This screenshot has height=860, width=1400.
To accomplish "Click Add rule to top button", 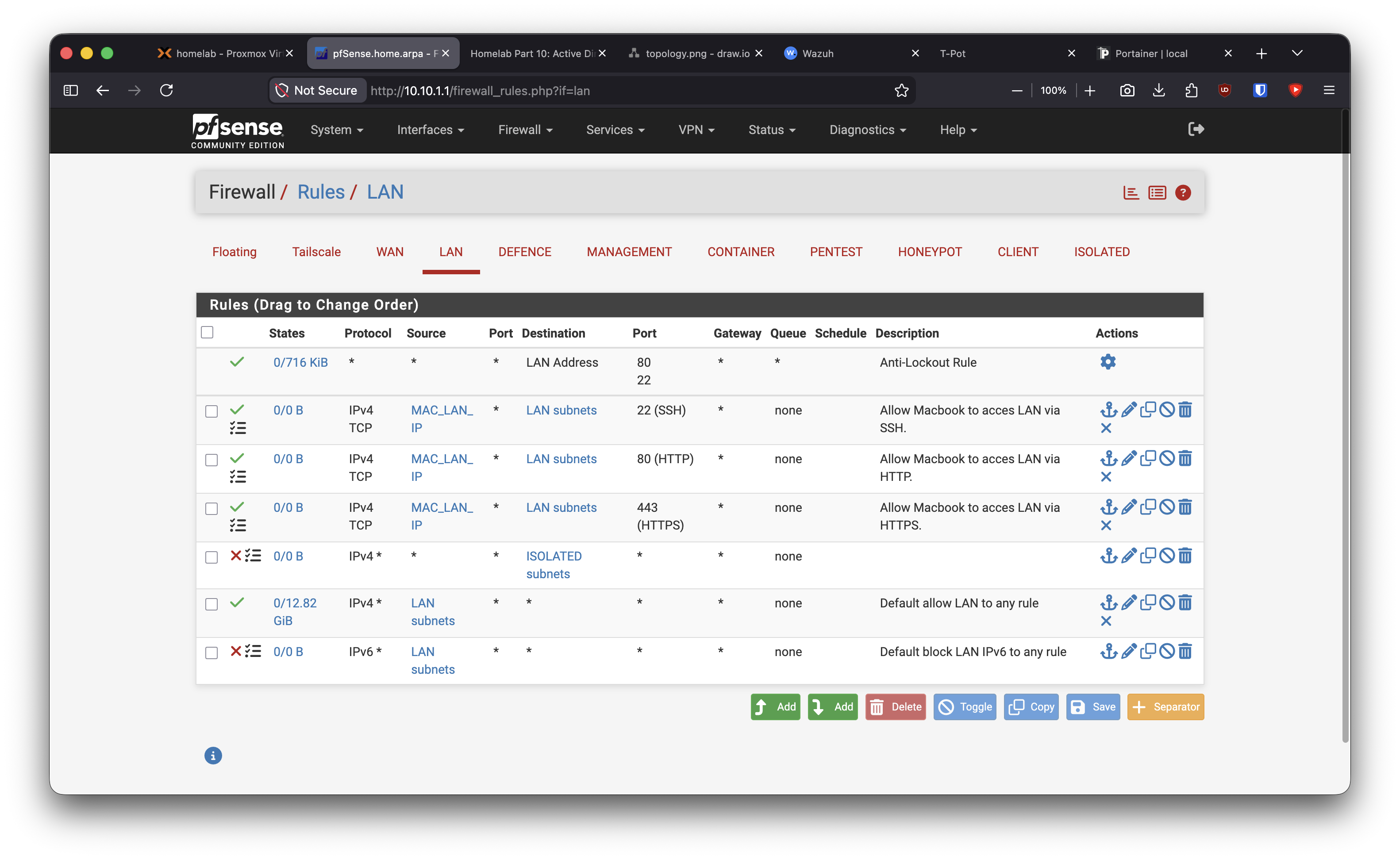I will click(x=775, y=706).
